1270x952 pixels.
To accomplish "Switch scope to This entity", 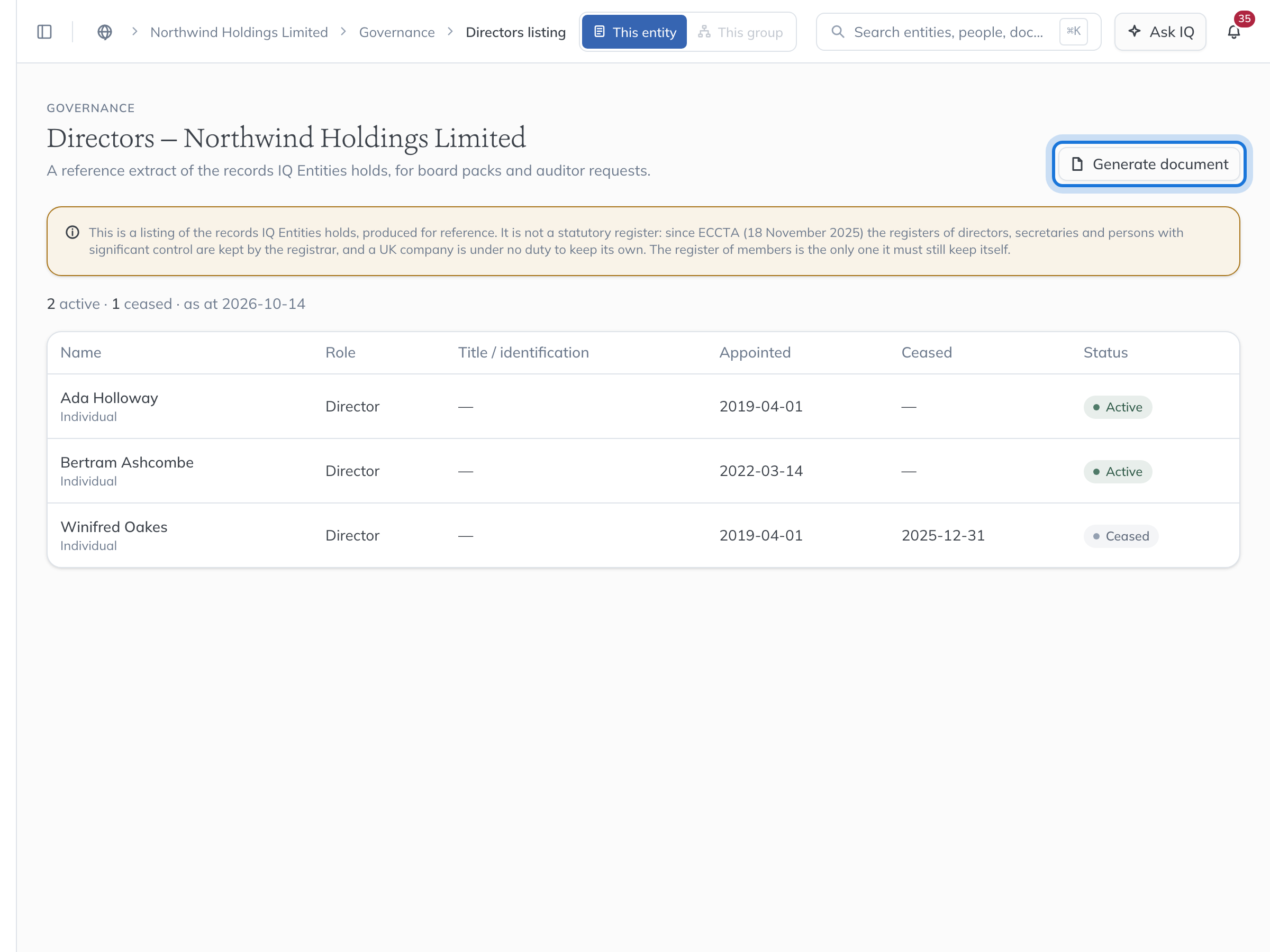I will coord(634,32).
